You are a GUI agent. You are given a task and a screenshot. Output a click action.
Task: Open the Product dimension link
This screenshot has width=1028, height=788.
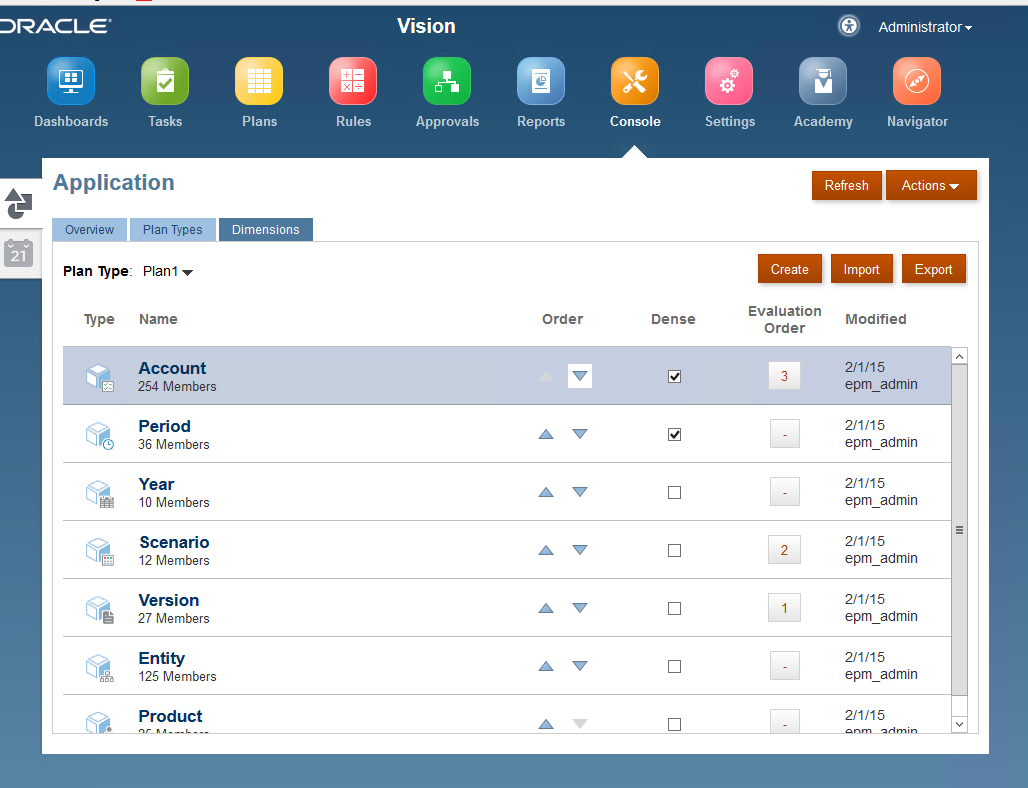[x=170, y=716]
